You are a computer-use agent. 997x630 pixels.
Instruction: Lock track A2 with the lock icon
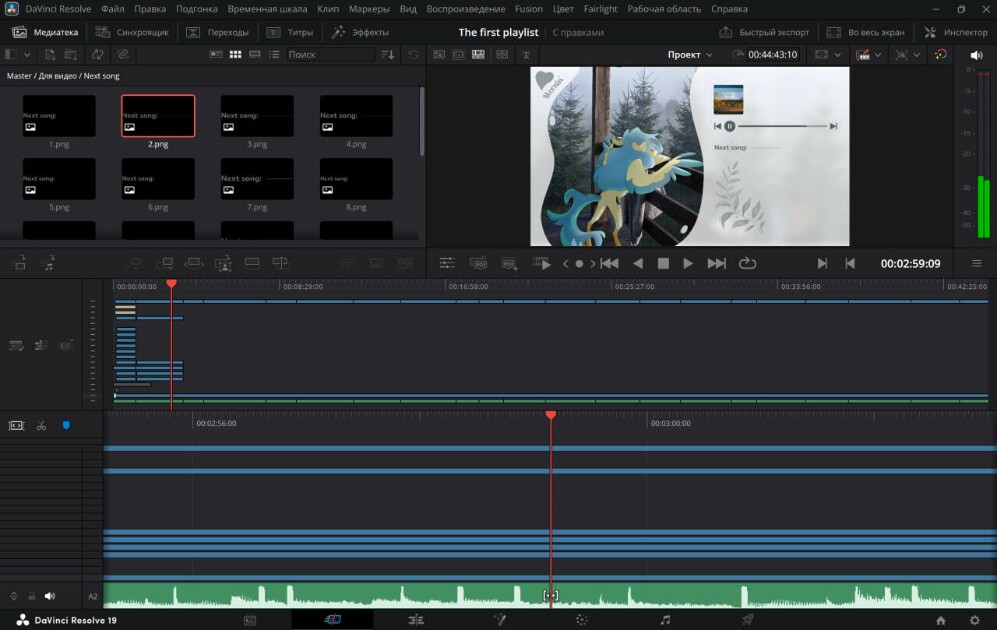click(x=31, y=596)
